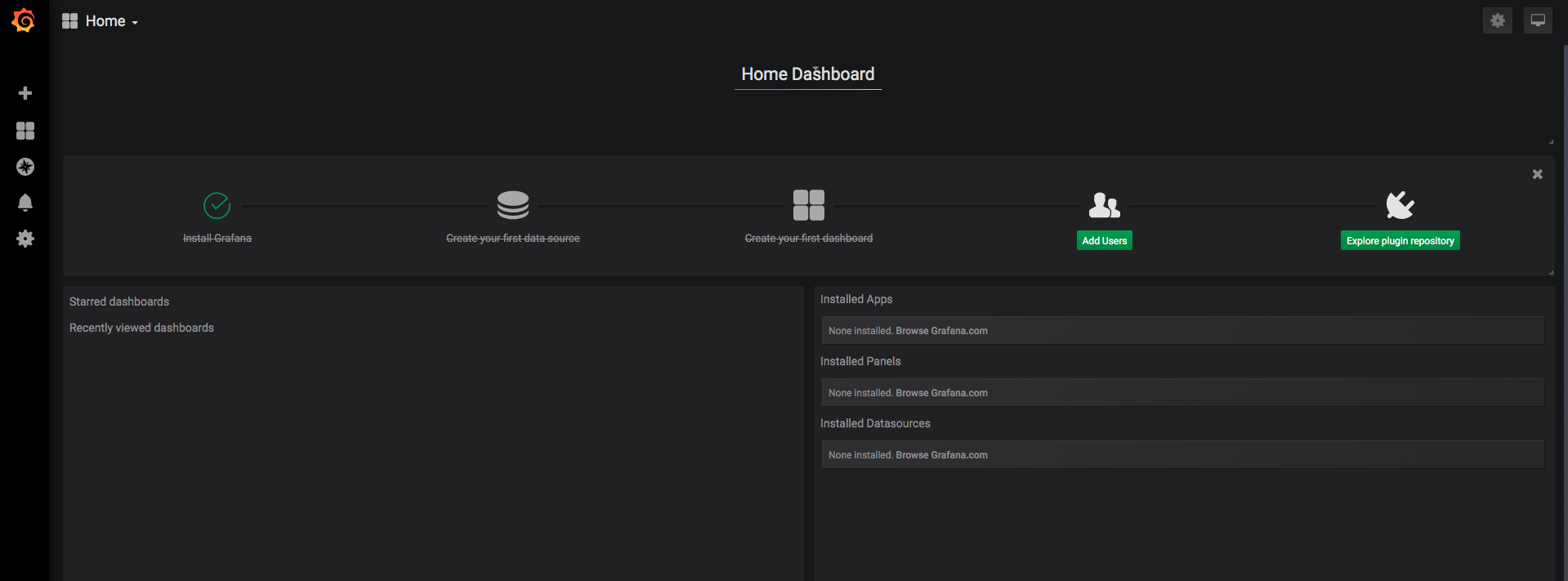Click the Install Grafana green checkmark
The image size is (1568, 581).
217,205
